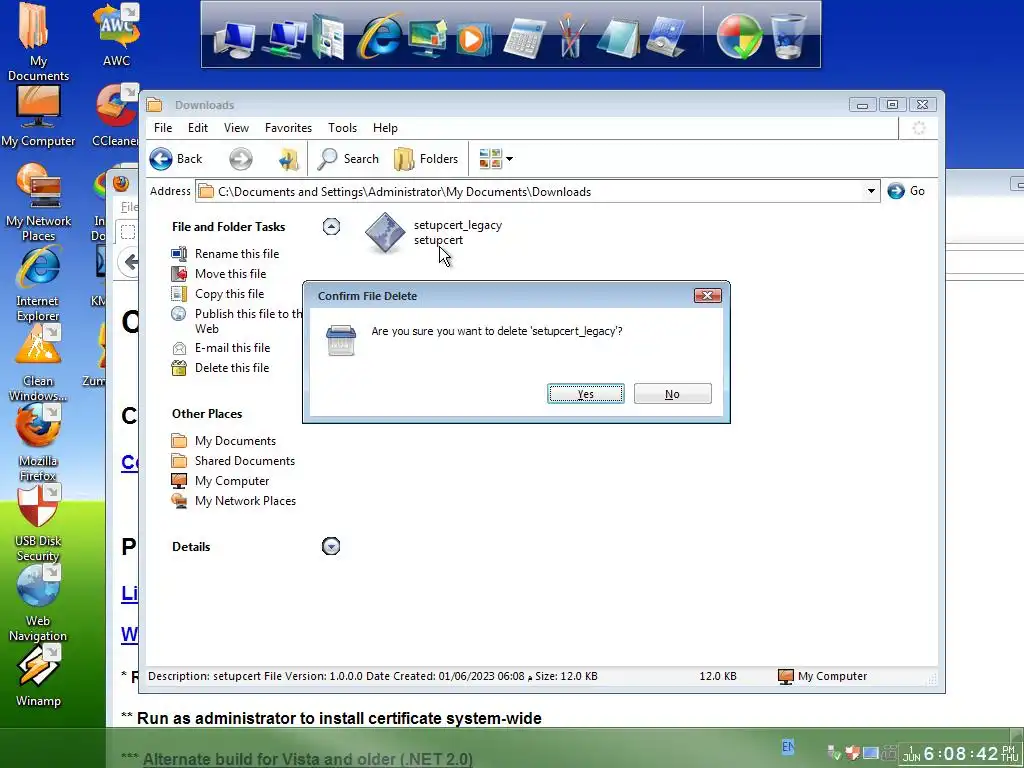Launch Winamp from the desktop
1024x768 pixels.
click(38, 677)
